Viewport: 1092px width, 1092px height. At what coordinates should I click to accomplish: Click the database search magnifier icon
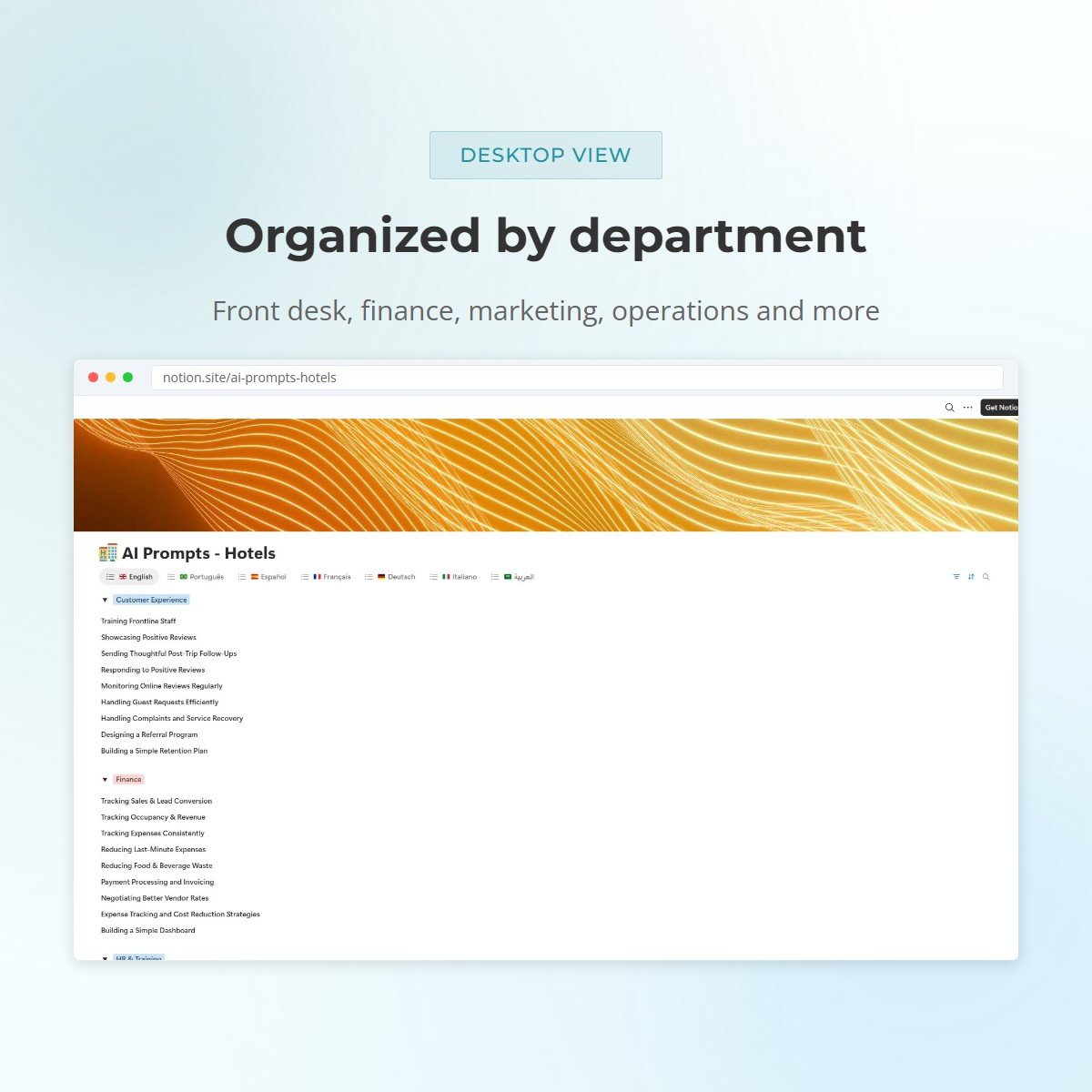tap(986, 577)
